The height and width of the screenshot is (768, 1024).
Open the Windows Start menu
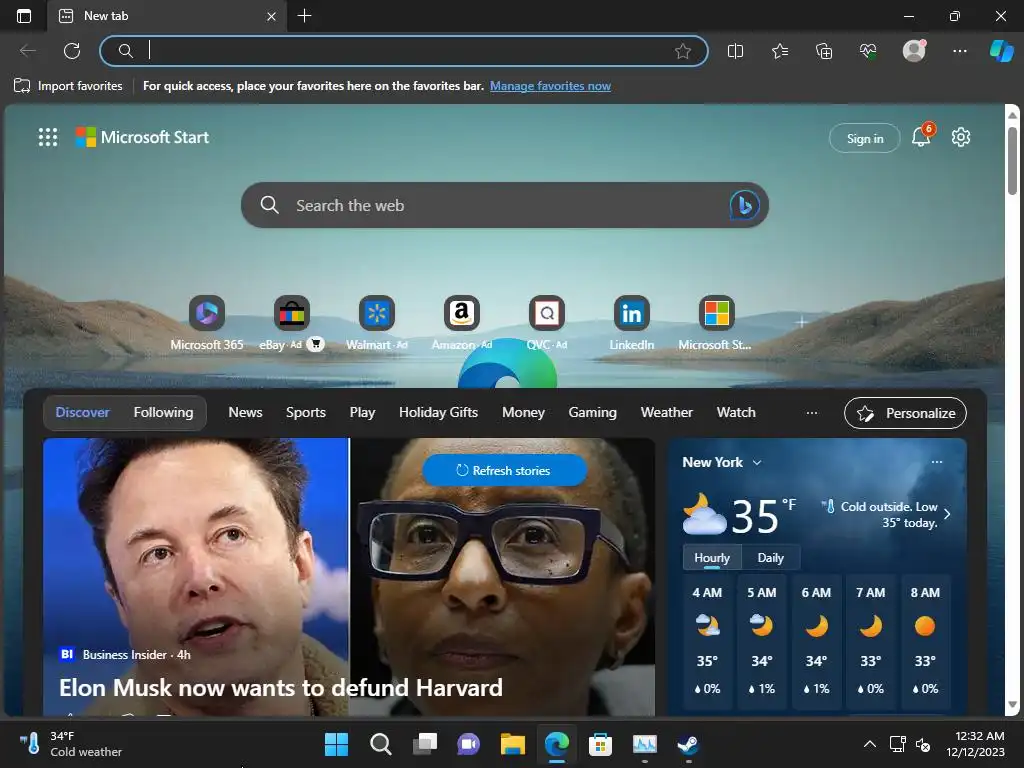[336, 744]
